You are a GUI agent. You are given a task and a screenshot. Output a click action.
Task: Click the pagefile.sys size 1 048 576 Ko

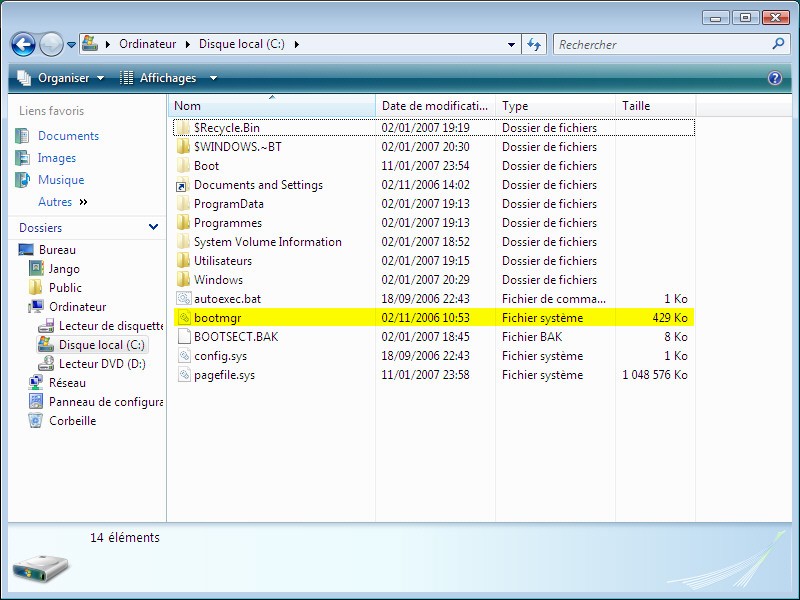point(655,375)
